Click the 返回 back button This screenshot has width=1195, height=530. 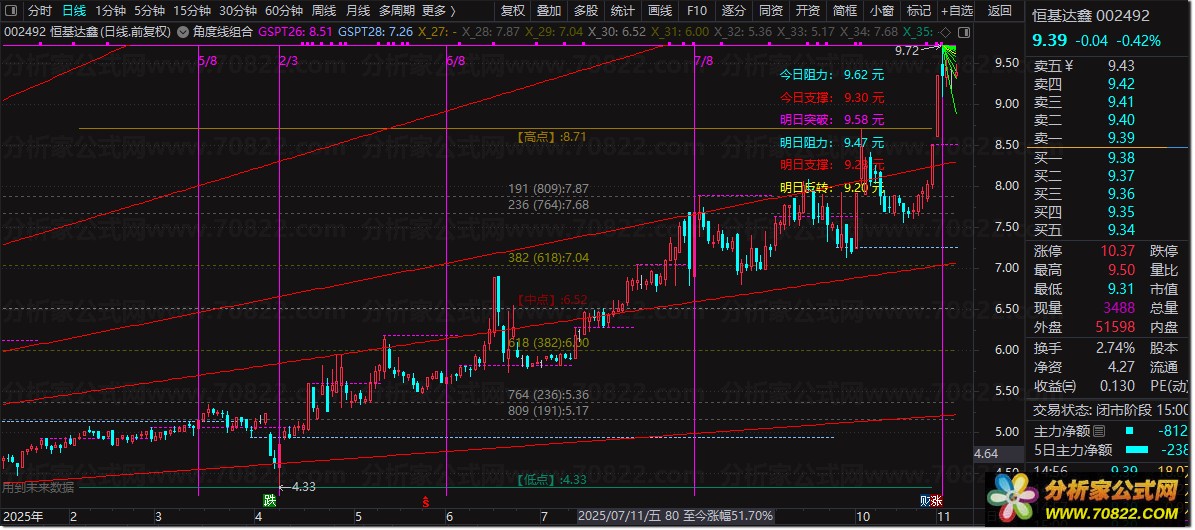[999, 11]
